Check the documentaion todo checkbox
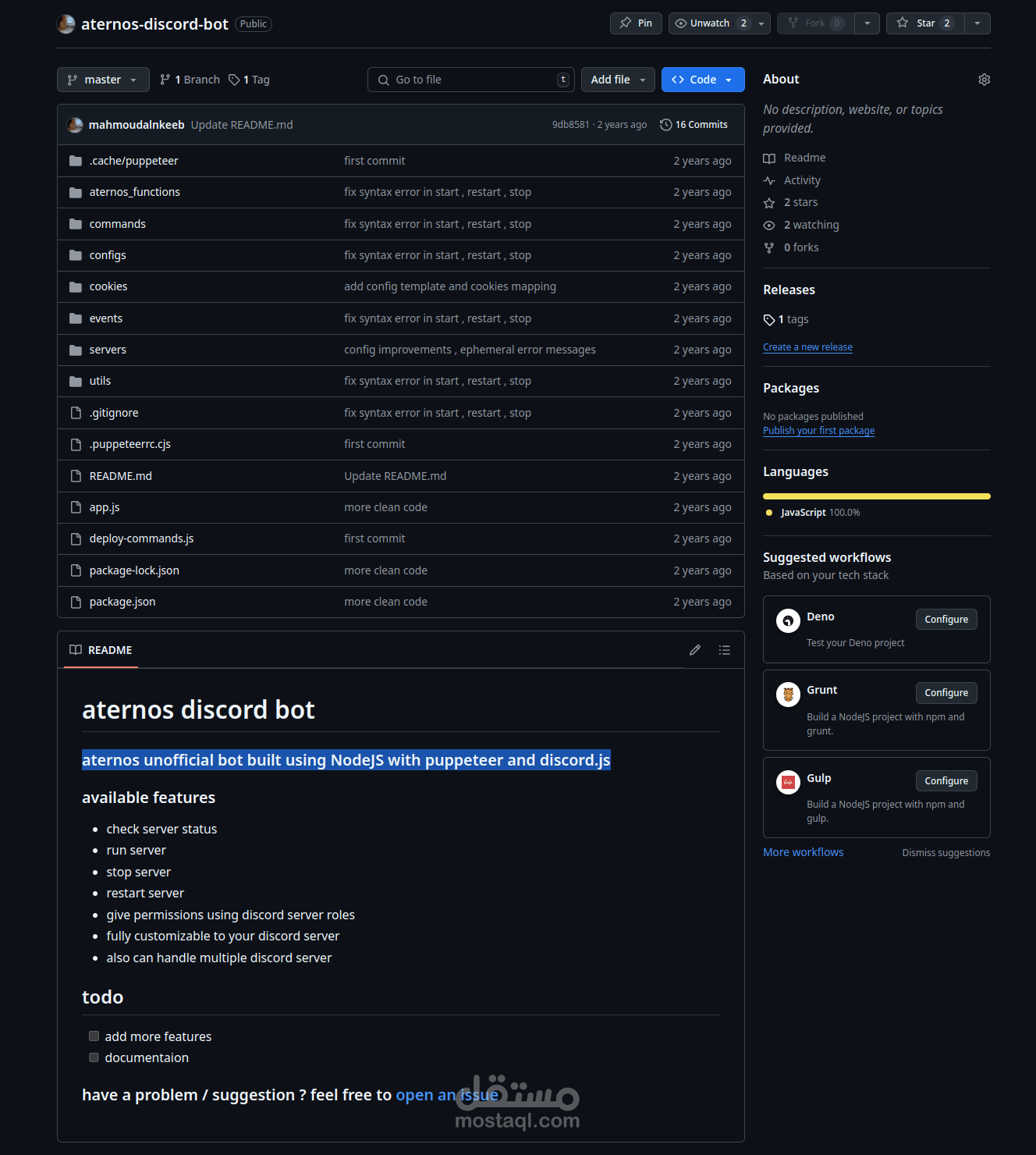Viewport: 1036px width, 1155px height. click(x=94, y=1057)
